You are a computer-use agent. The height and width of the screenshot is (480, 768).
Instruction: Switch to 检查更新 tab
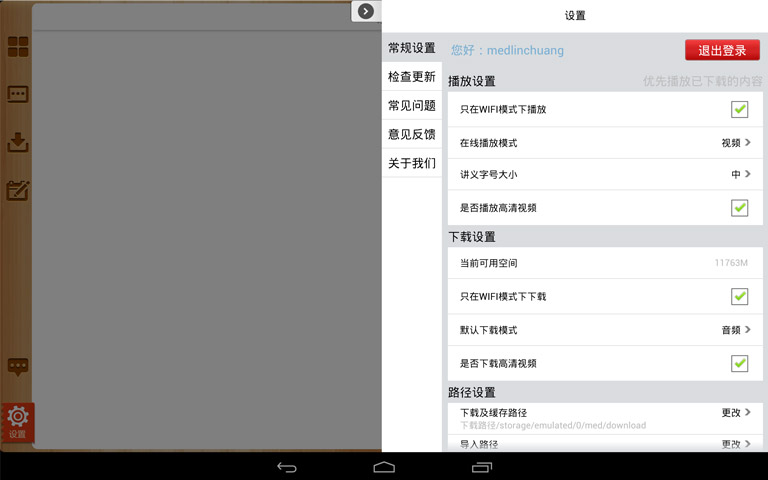tap(411, 77)
